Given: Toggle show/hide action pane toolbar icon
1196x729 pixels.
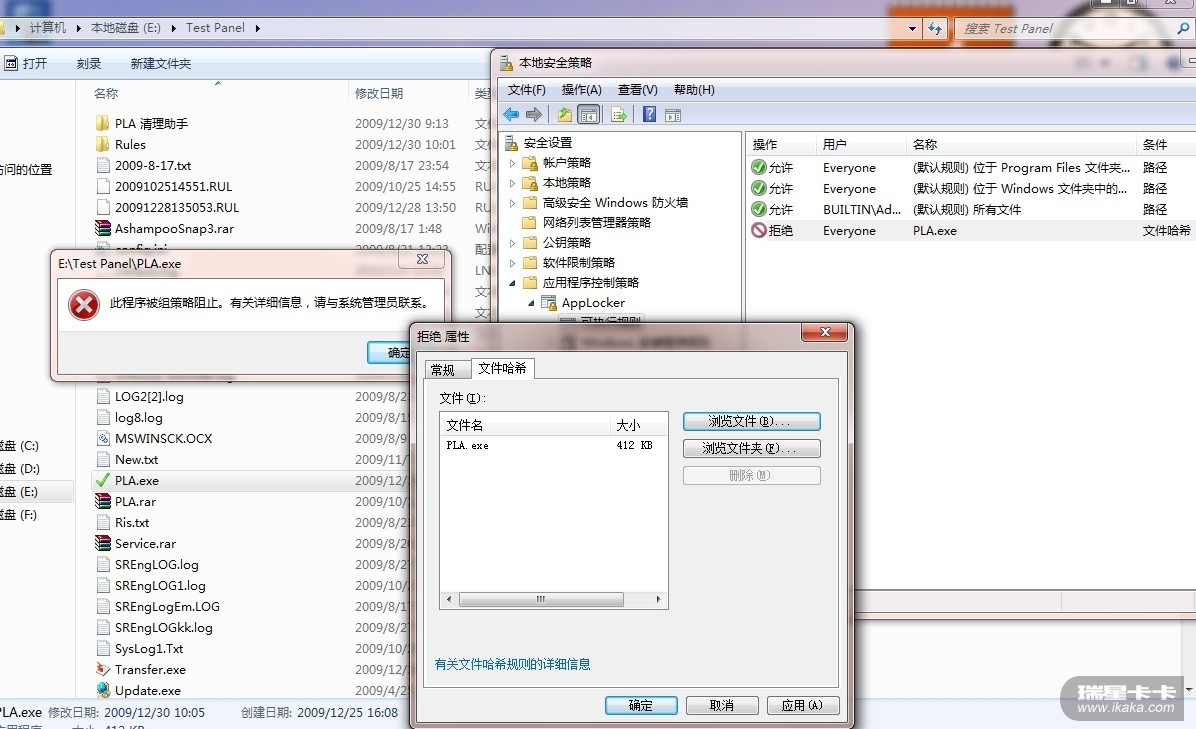Looking at the screenshot, I should [673, 115].
